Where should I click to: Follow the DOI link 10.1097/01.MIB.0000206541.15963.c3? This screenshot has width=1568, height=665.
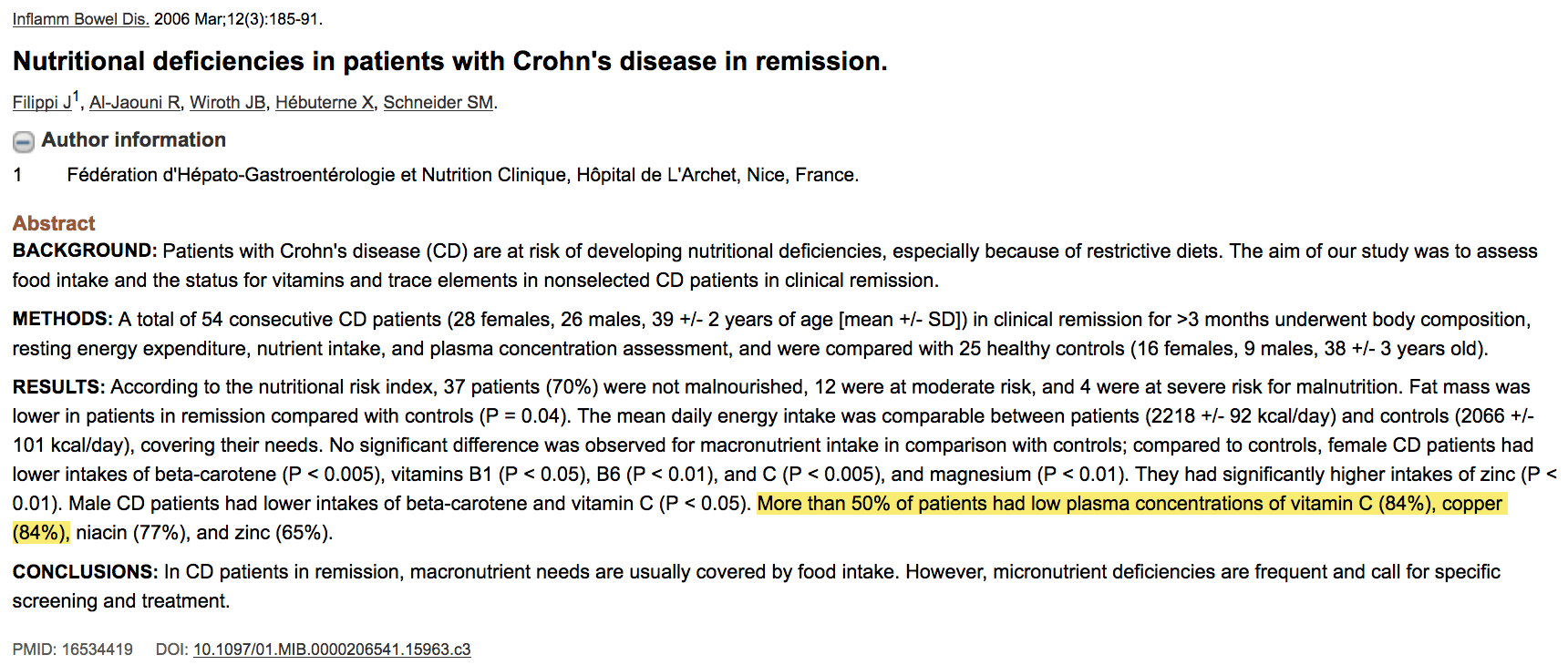coord(332,650)
